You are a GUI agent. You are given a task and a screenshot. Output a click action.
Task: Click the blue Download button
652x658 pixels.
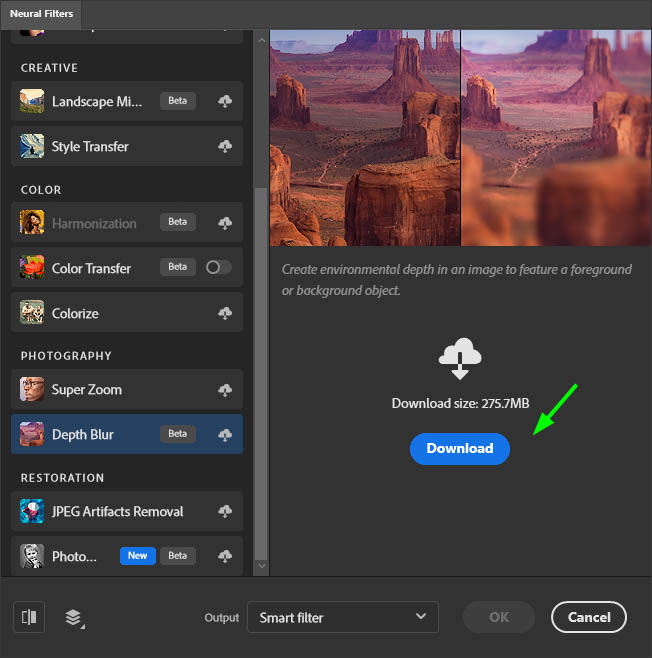pyautogui.click(x=460, y=449)
